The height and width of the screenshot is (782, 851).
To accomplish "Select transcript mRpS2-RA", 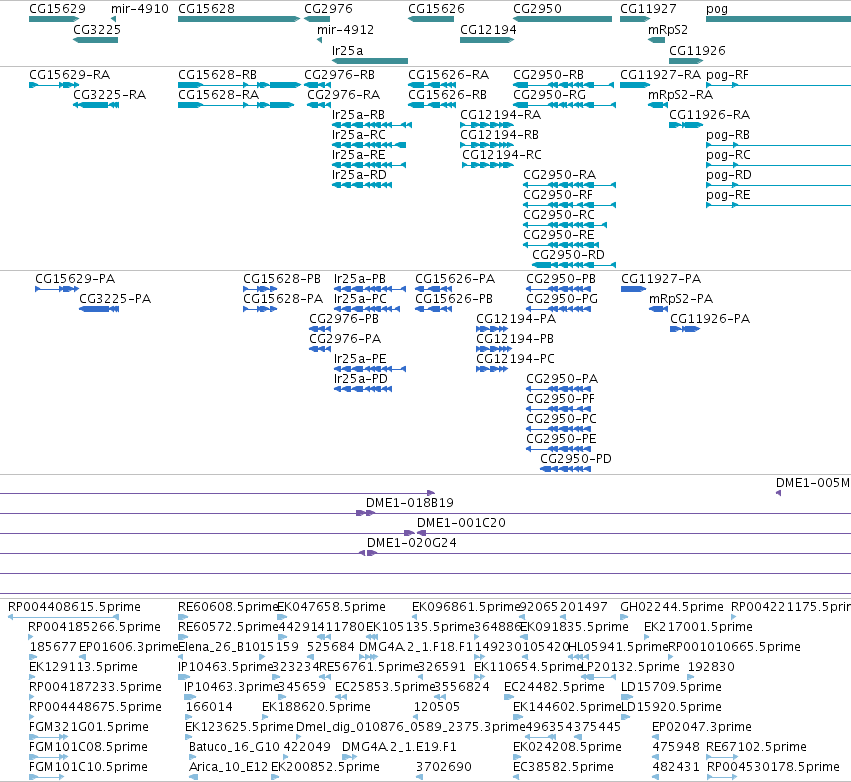I will click(658, 105).
